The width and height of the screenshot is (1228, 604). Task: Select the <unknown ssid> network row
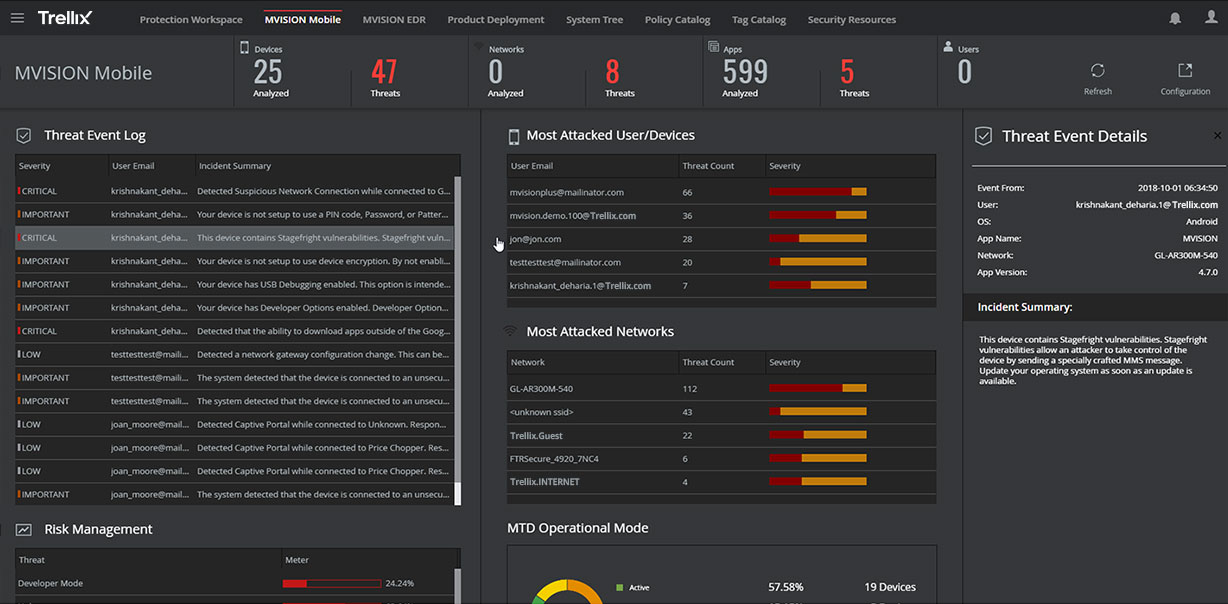(x=722, y=412)
